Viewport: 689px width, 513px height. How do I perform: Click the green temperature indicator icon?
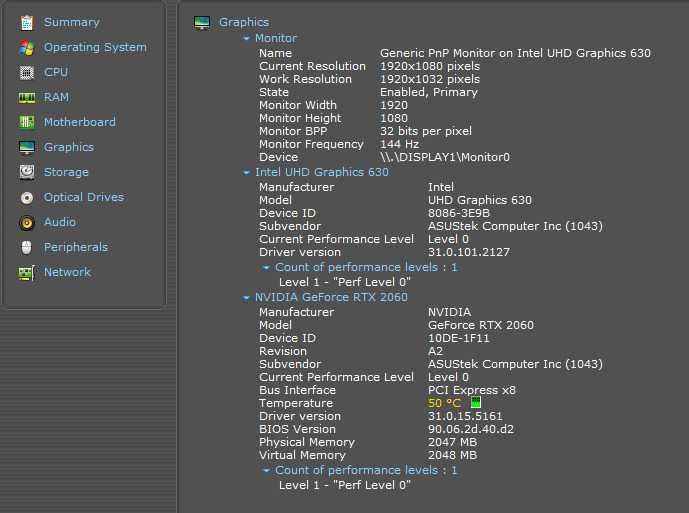click(x=475, y=402)
